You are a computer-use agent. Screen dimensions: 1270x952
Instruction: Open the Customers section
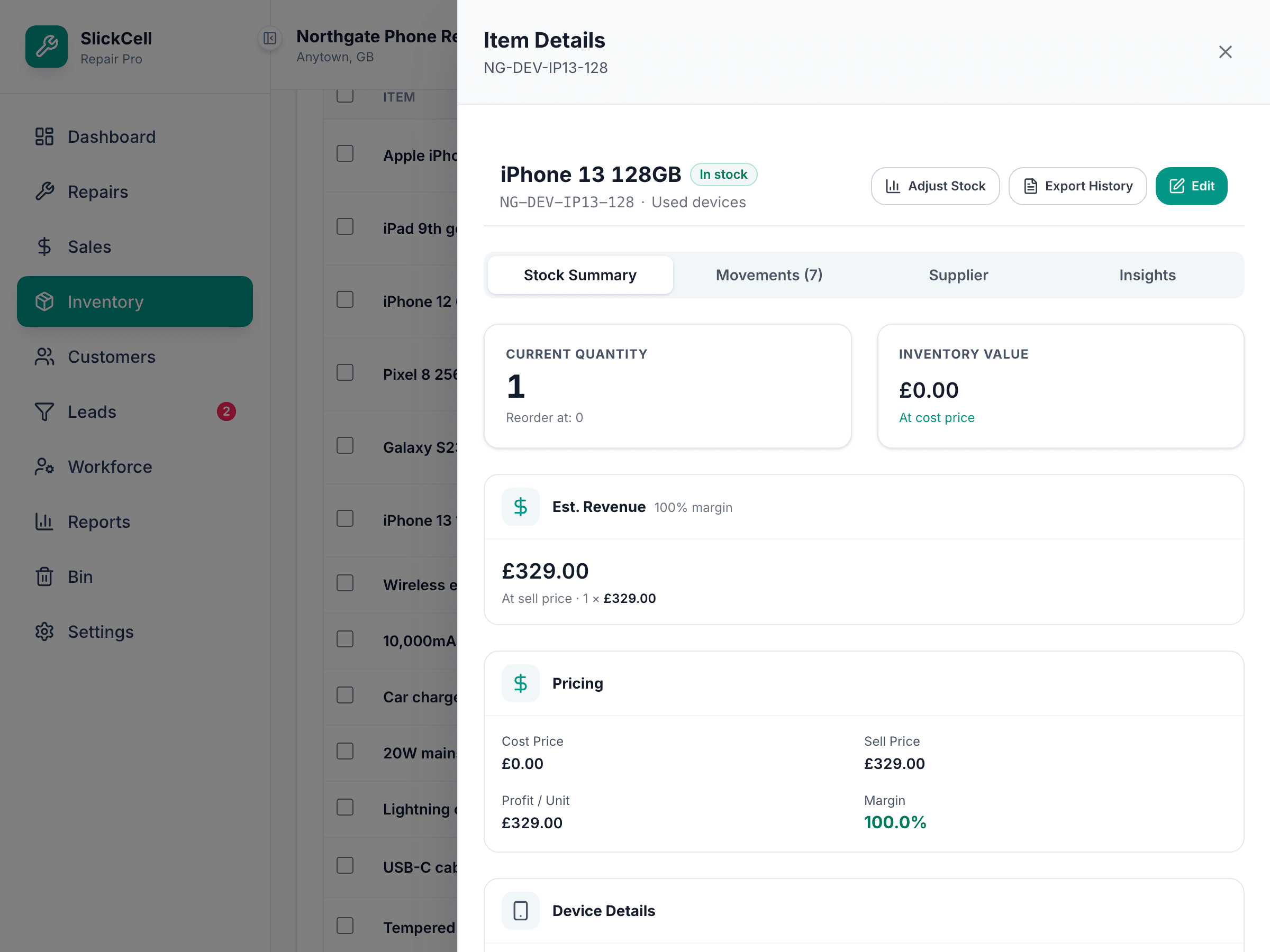point(135,357)
